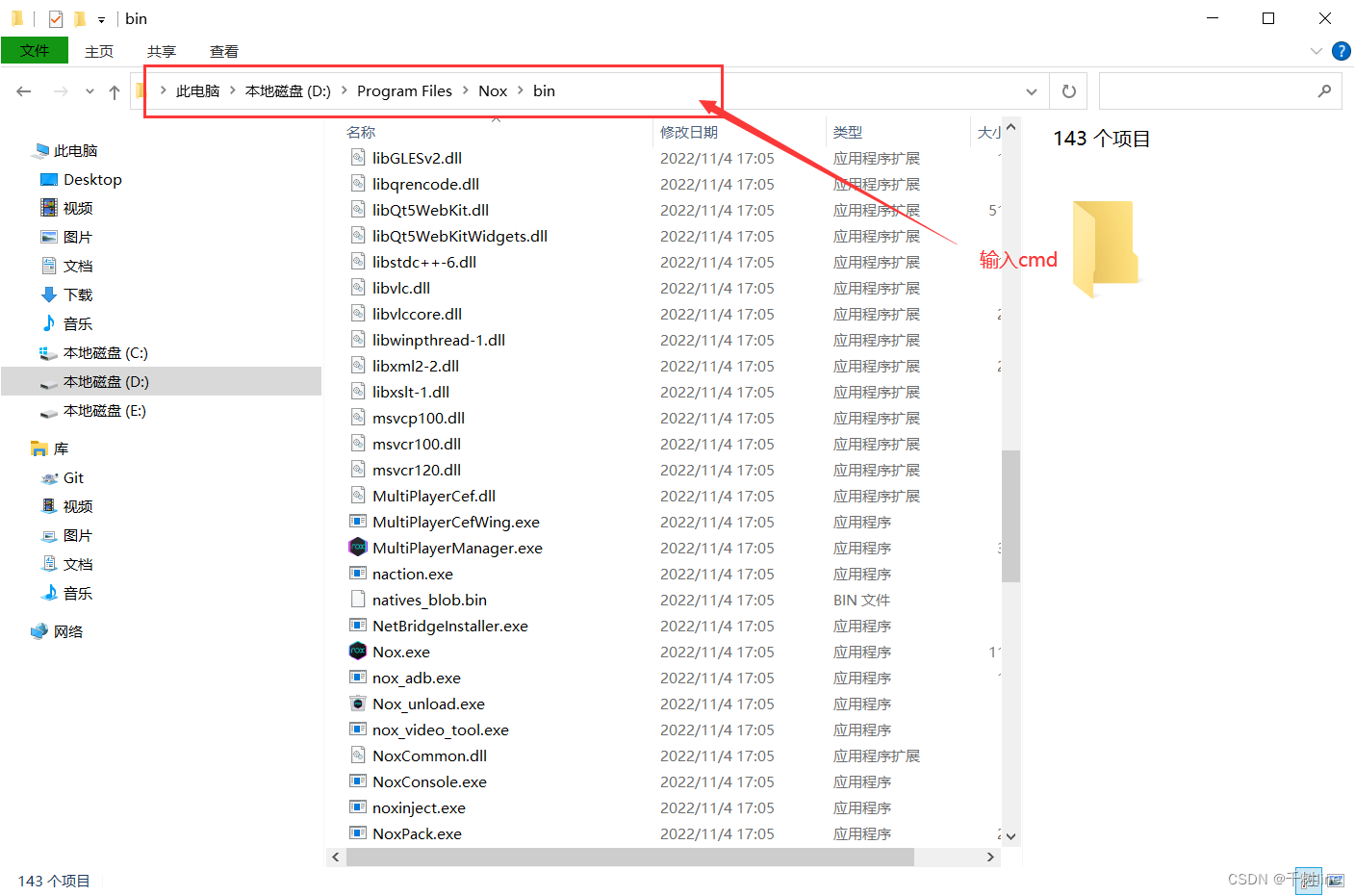The height and width of the screenshot is (896, 1355).
Task: Click the Forward navigation arrow
Action: pos(61,91)
